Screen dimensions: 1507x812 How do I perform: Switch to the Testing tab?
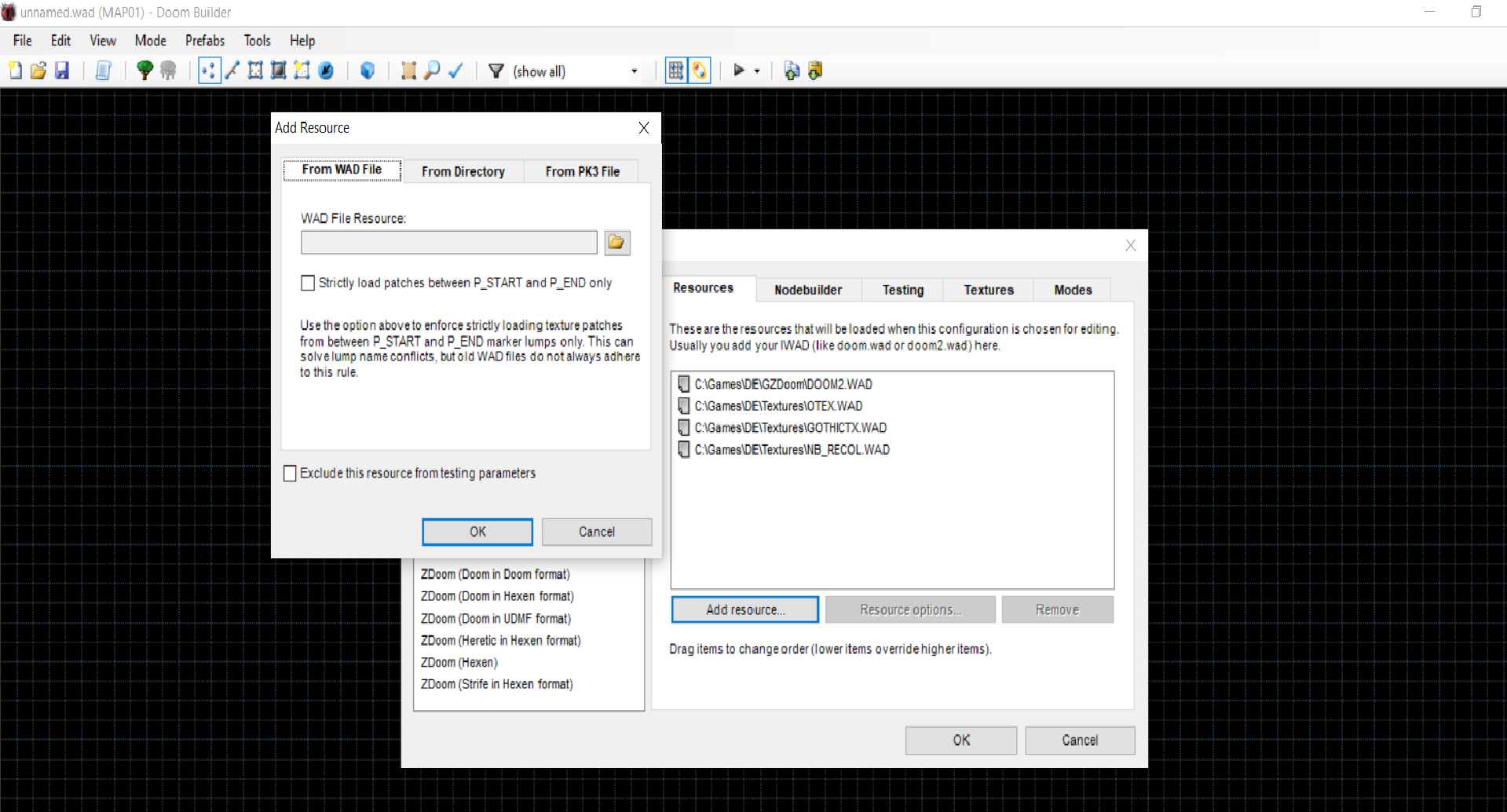[x=903, y=290]
